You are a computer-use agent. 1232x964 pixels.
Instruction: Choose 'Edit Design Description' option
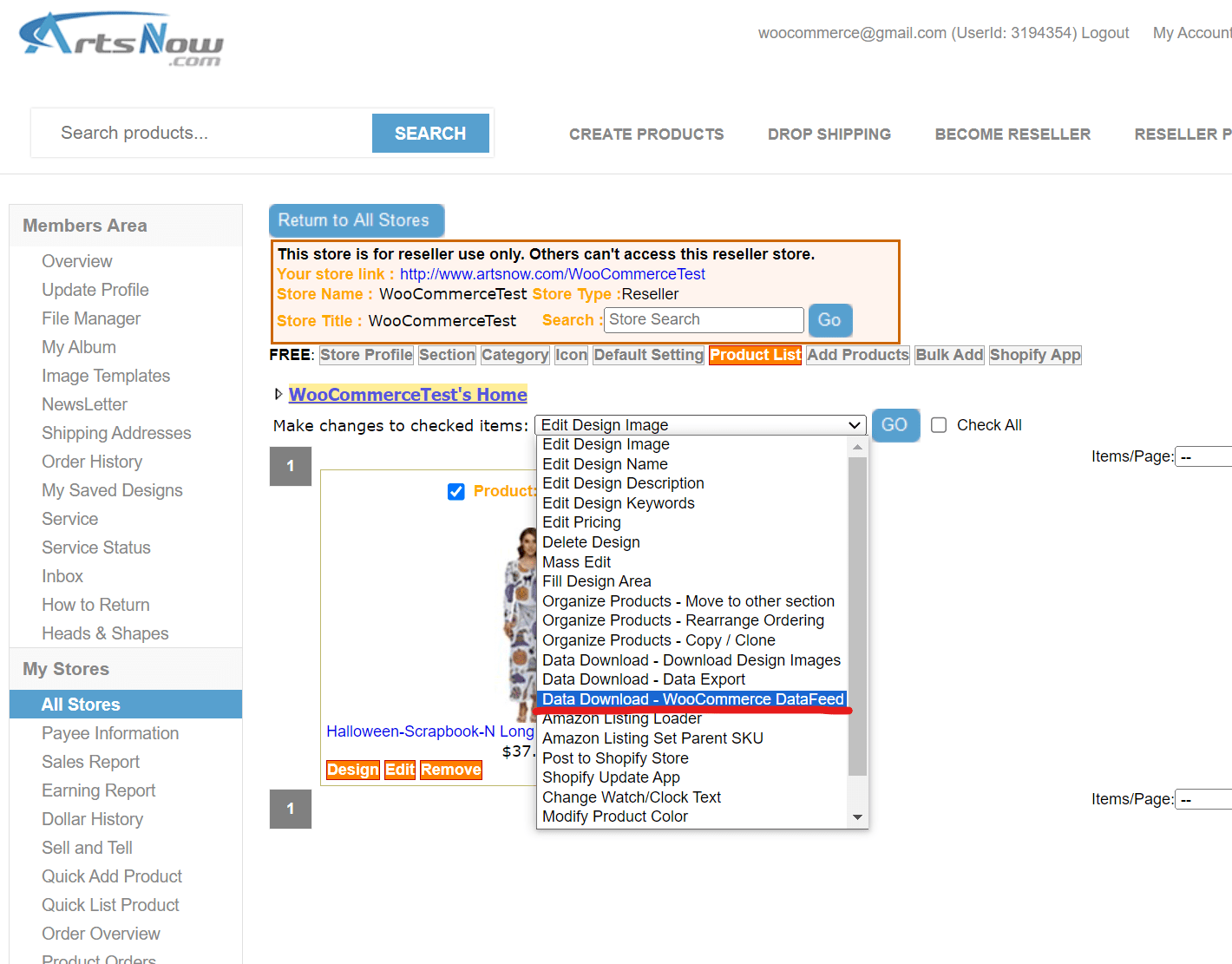[623, 483]
